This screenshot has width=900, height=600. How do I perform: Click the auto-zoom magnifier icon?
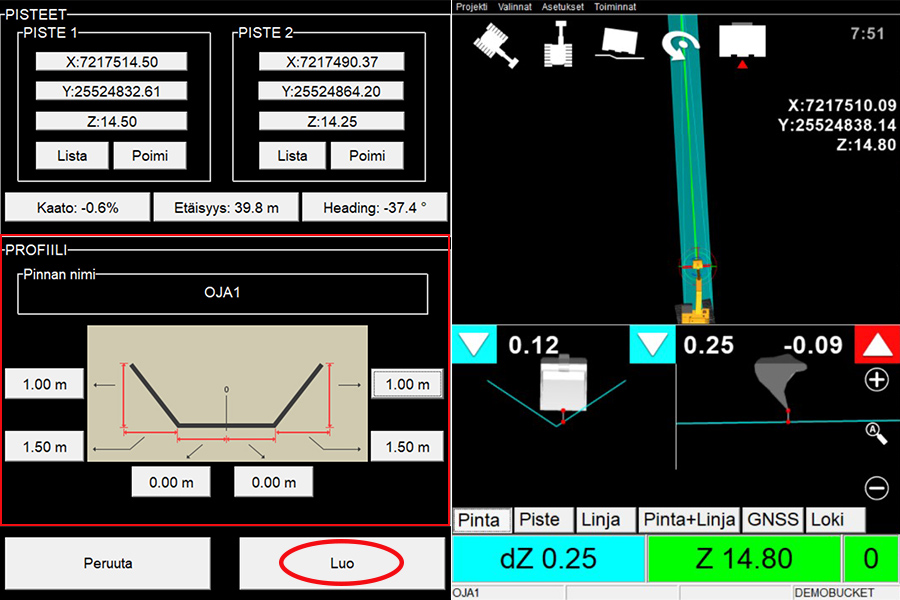point(876,433)
